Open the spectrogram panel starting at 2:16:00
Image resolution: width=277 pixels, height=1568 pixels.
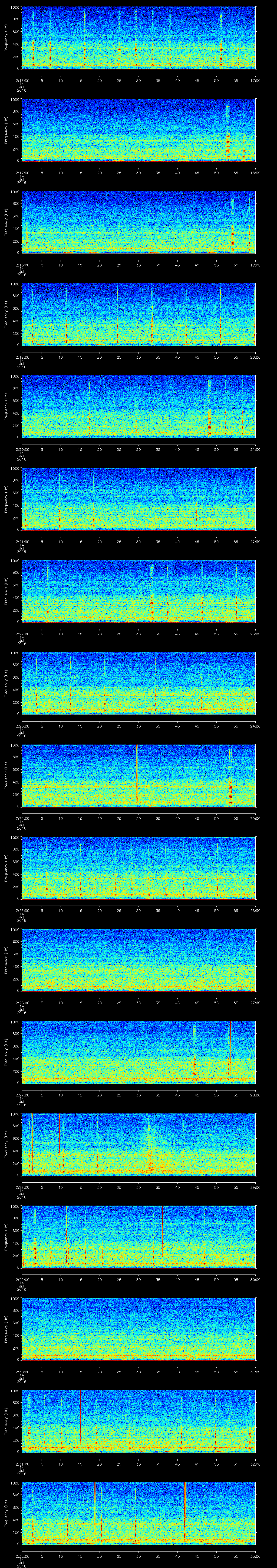(138, 38)
